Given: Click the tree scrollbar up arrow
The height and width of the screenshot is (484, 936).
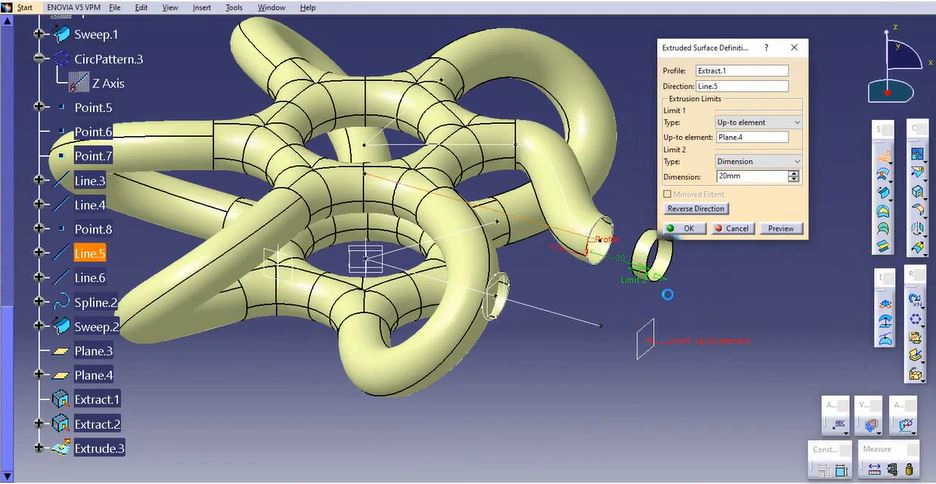Looking at the screenshot, I should [x=7, y=20].
